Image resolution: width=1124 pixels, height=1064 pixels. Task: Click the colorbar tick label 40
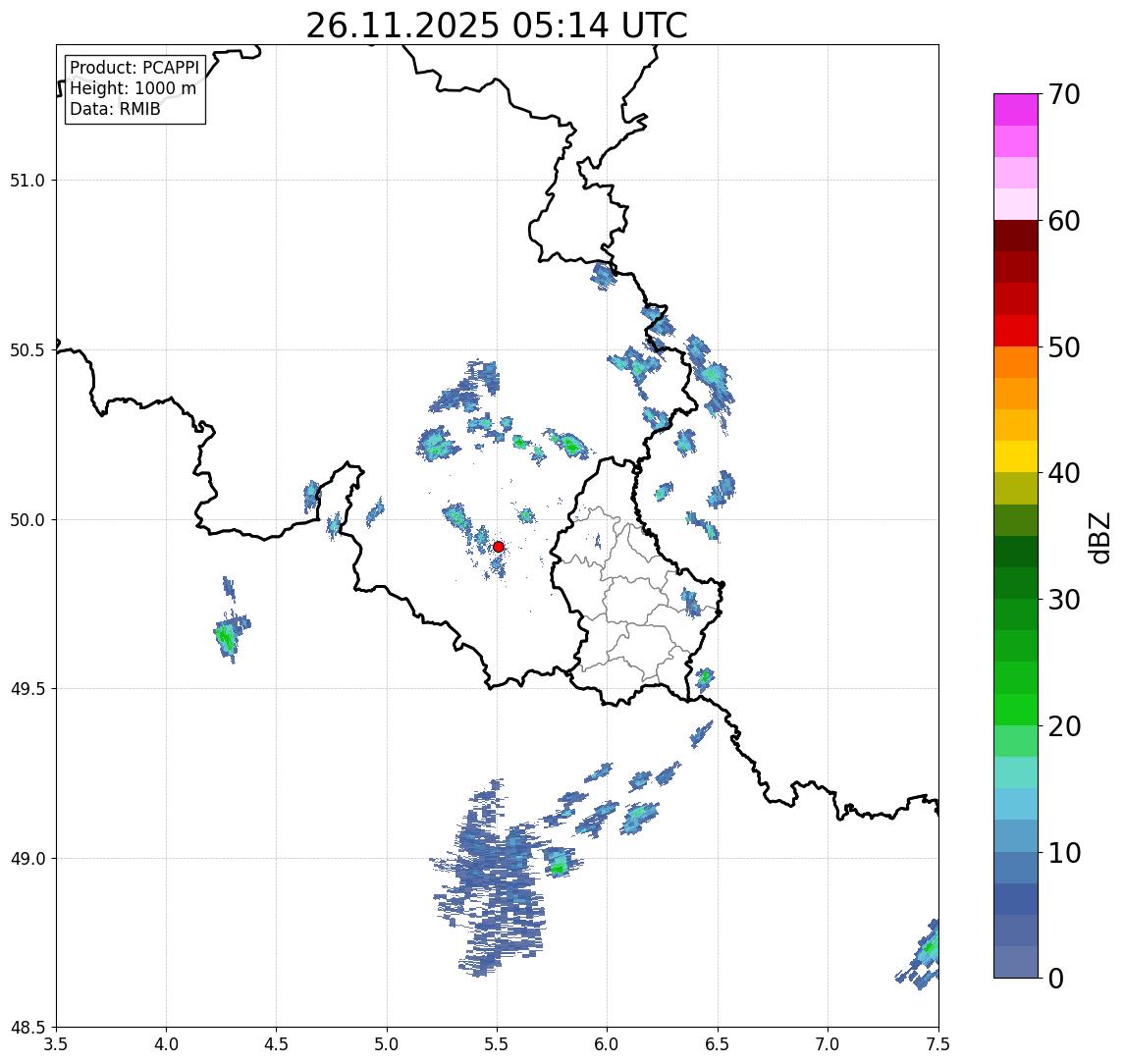pyautogui.click(x=1064, y=473)
